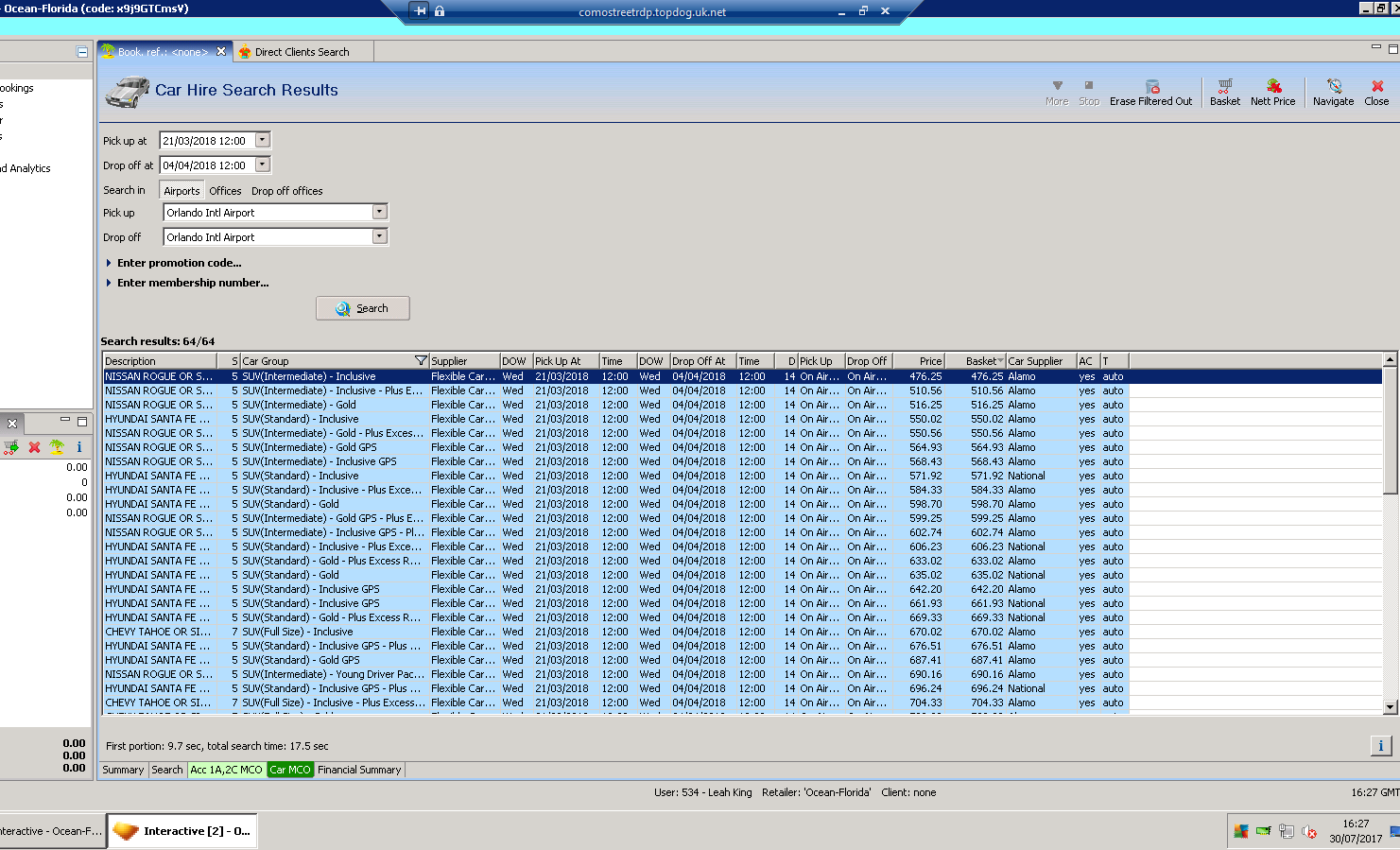
Task: Click the Interactive - Ocean-F taskbar button
Action: coord(52,831)
